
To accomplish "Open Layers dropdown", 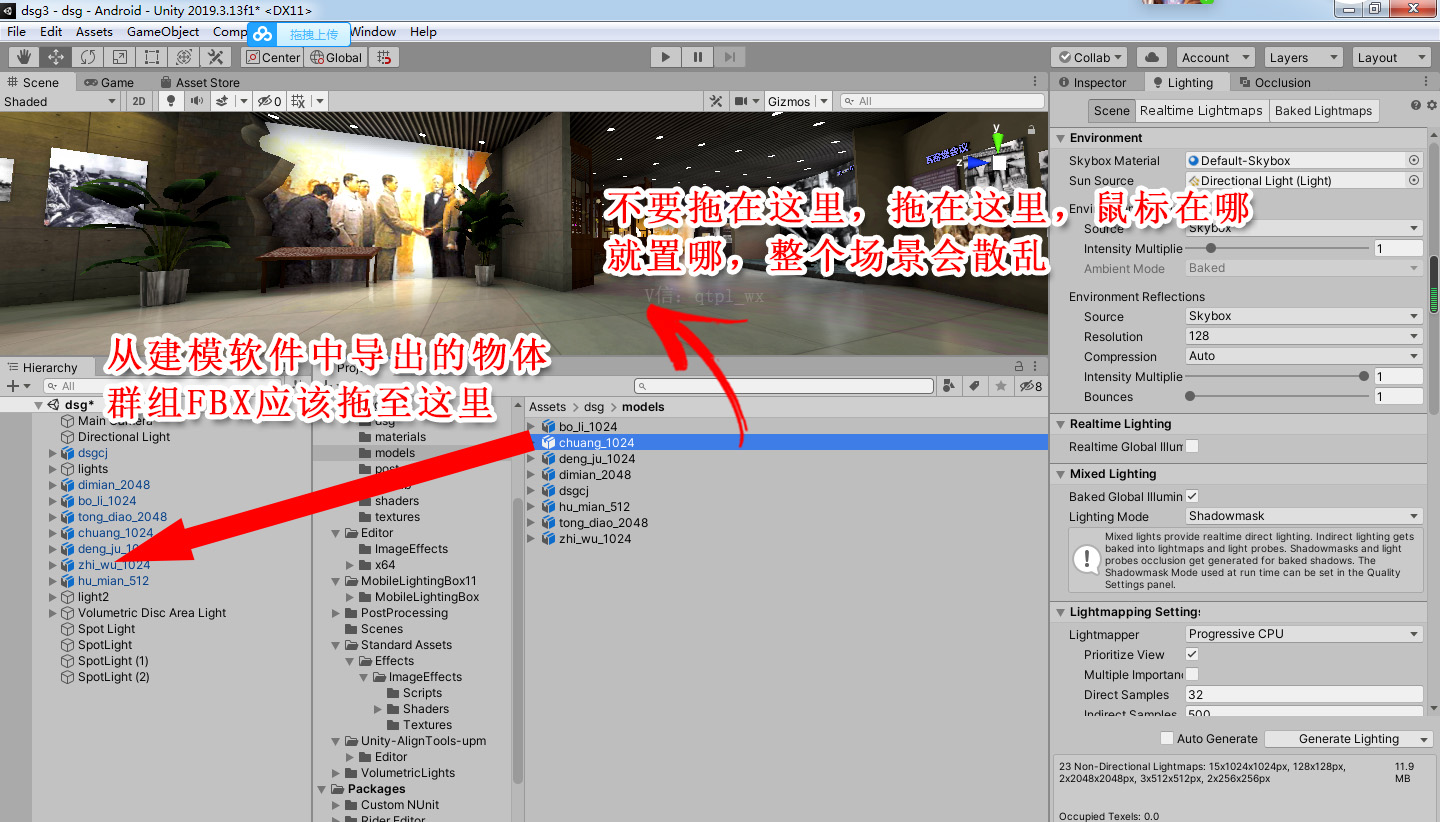I will [1303, 57].
